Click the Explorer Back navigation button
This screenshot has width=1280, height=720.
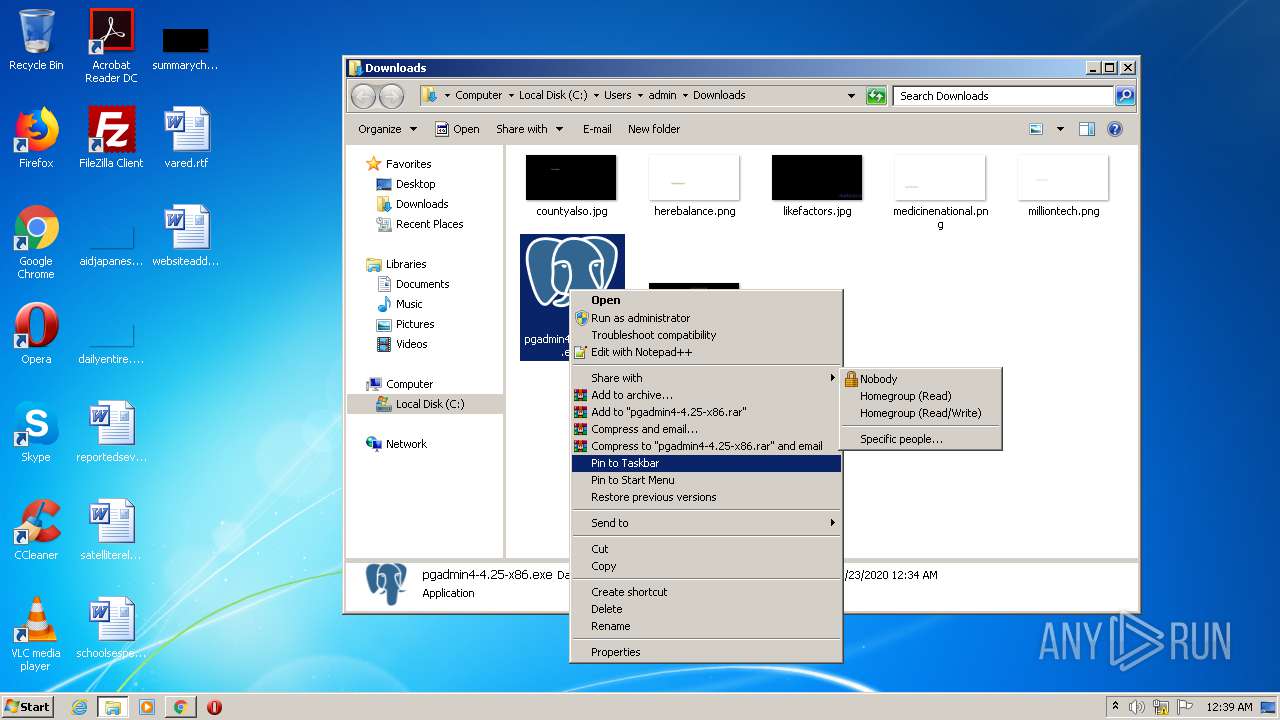click(x=364, y=96)
